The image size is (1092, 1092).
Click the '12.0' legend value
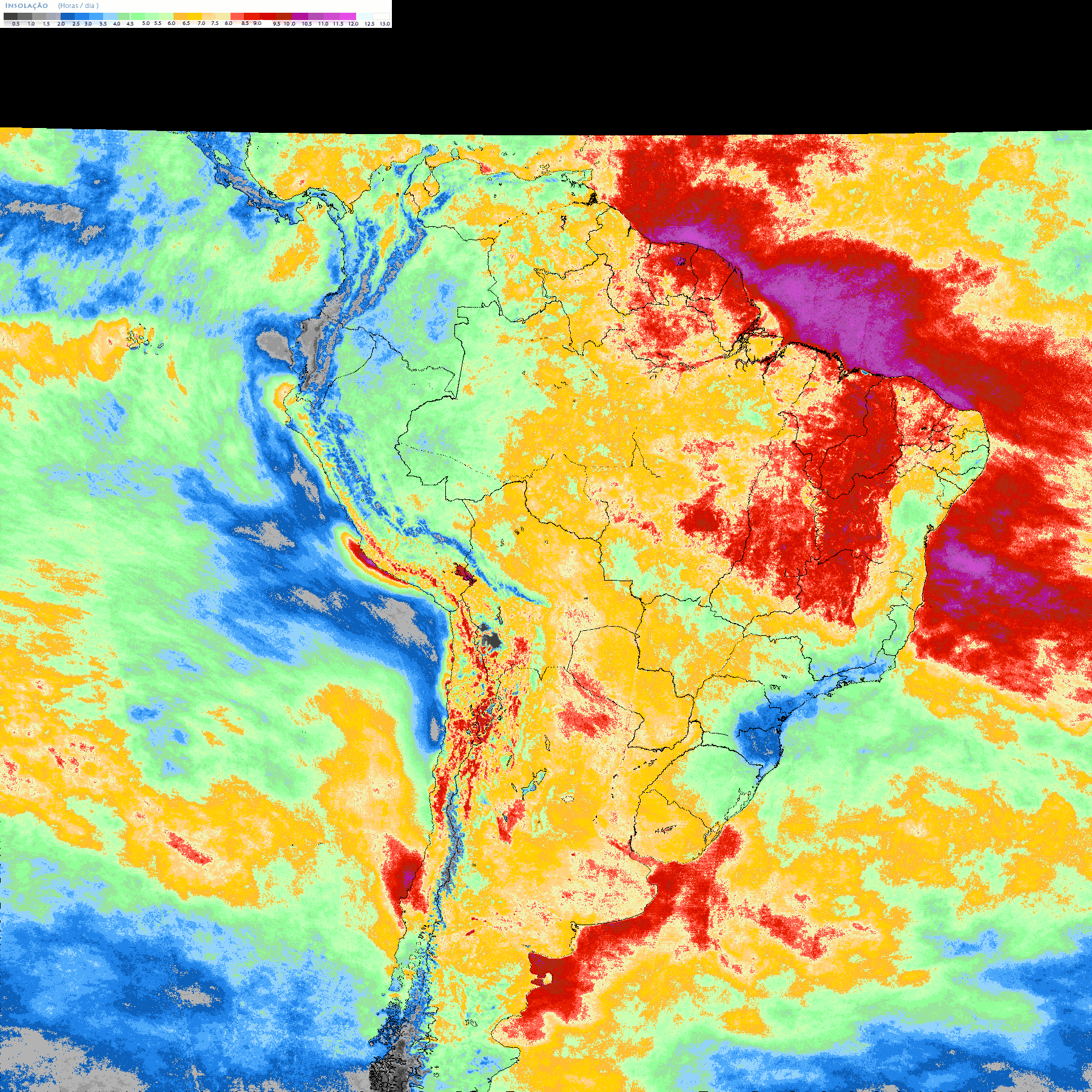click(354, 24)
